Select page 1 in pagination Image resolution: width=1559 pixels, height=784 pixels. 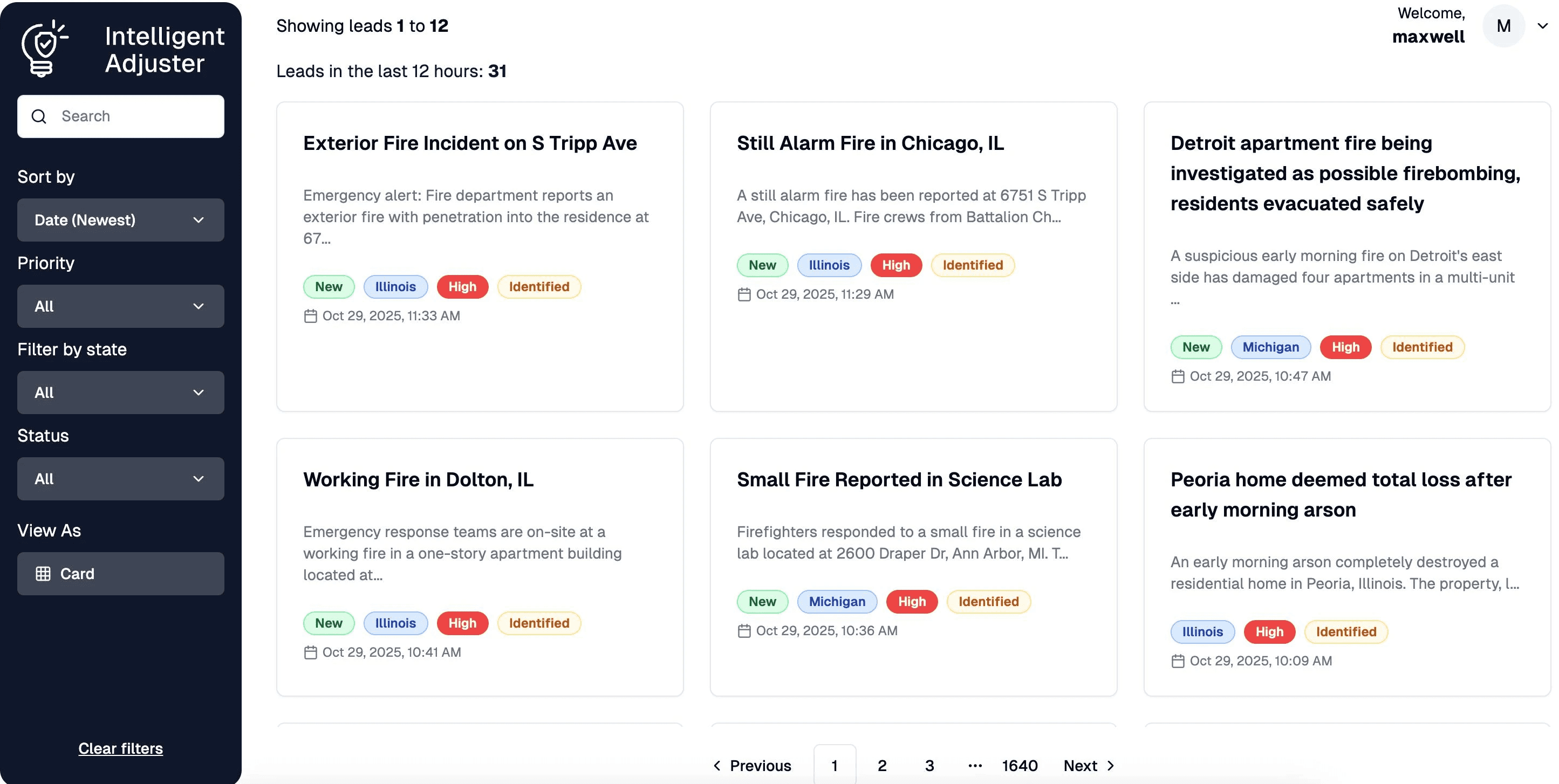click(835, 766)
